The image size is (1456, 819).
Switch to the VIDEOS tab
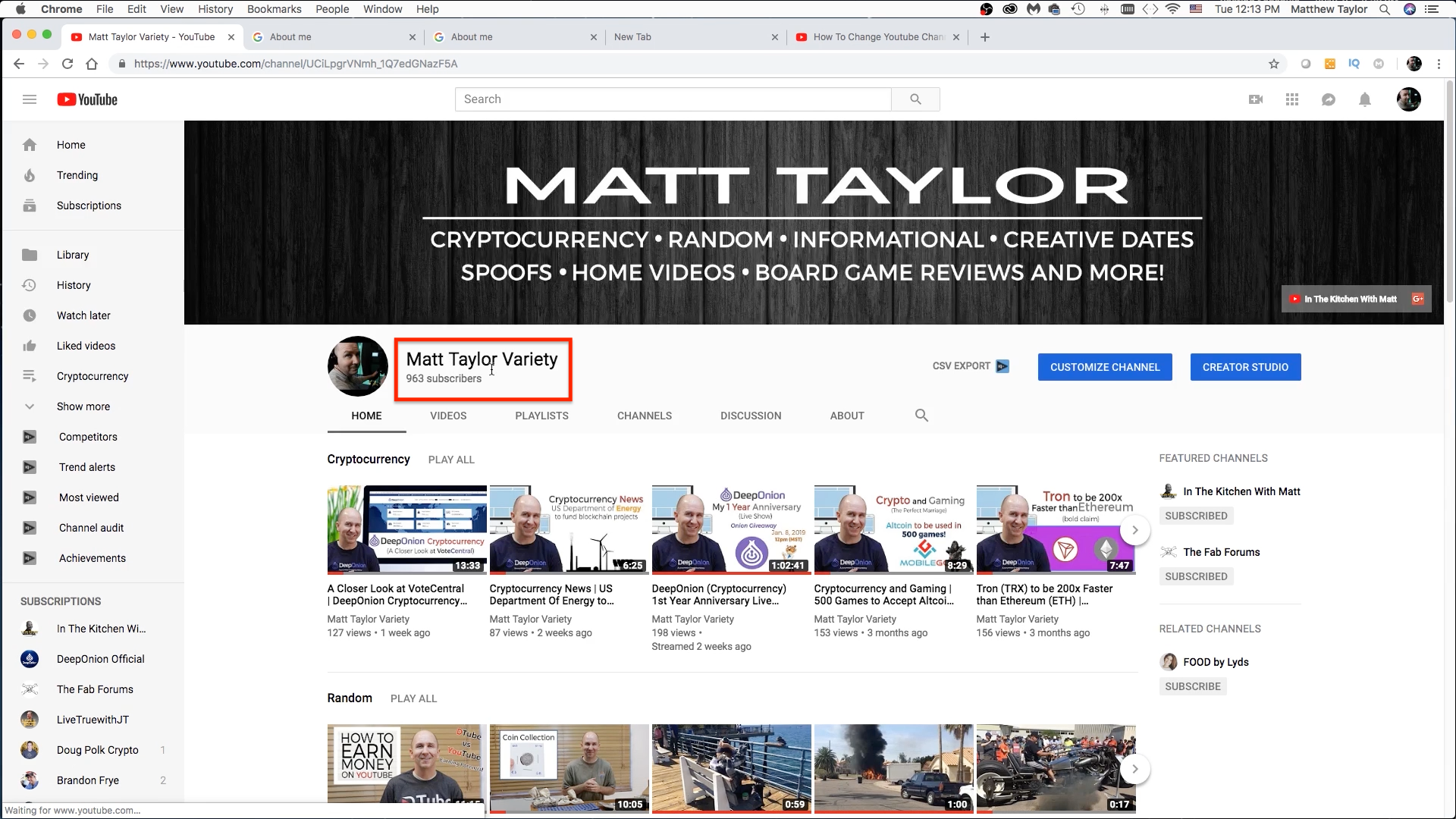[x=447, y=416]
